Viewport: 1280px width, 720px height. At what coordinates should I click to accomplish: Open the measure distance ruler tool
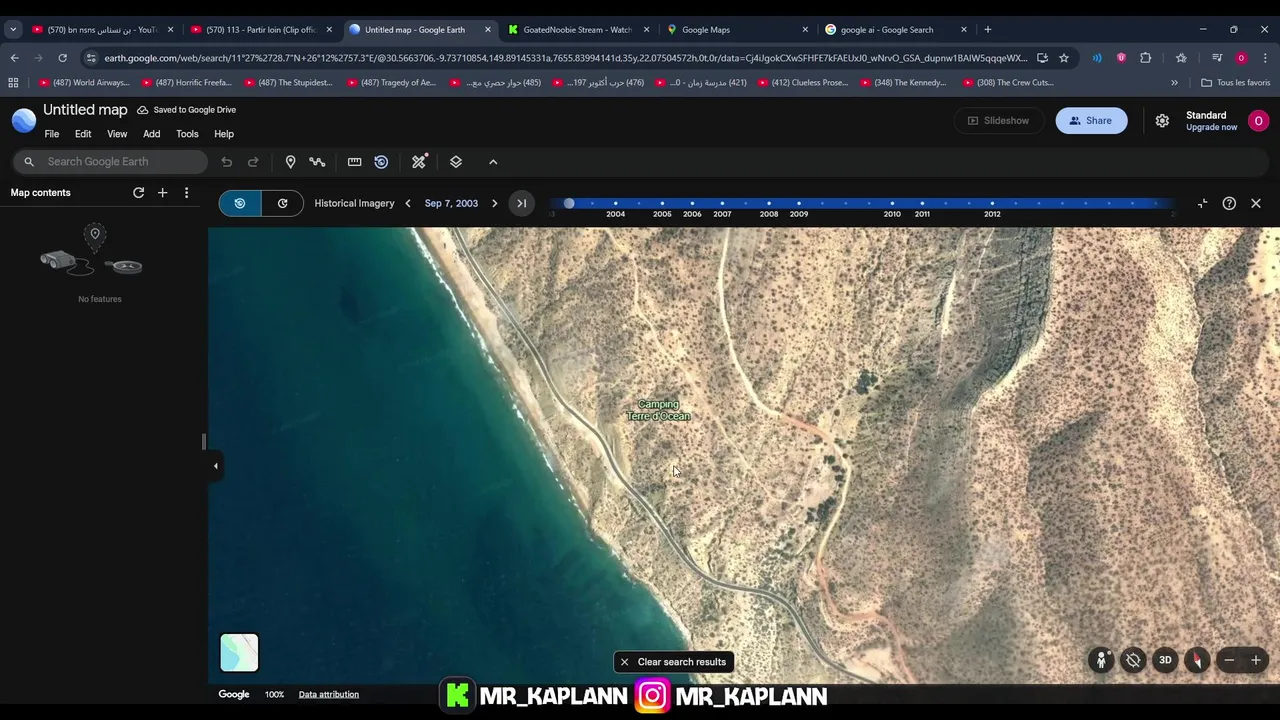[354, 162]
